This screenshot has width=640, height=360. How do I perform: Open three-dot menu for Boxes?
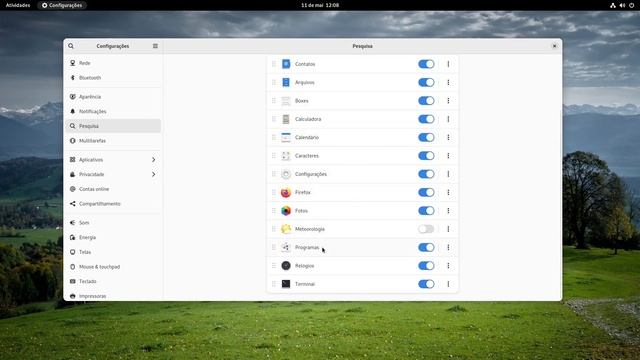448,101
